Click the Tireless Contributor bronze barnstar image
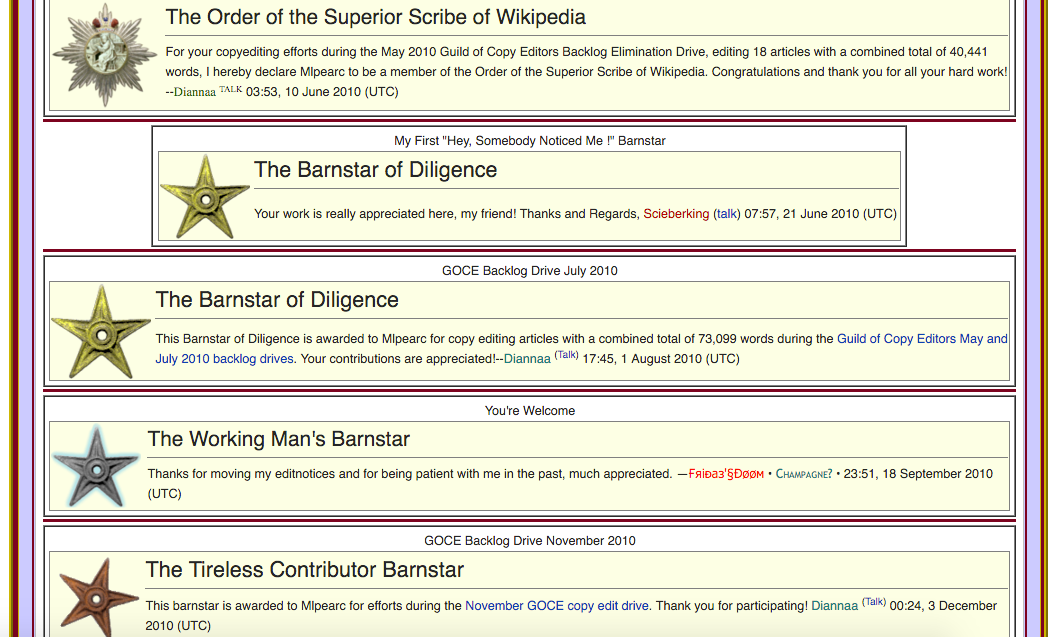The image size is (1059, 637). [x=98, y=597]
